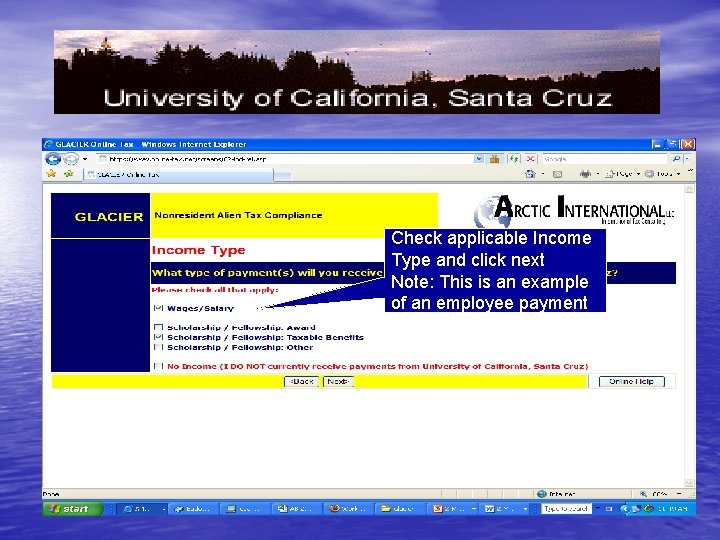Open a new blank browser tab

[x=283, y=175]
